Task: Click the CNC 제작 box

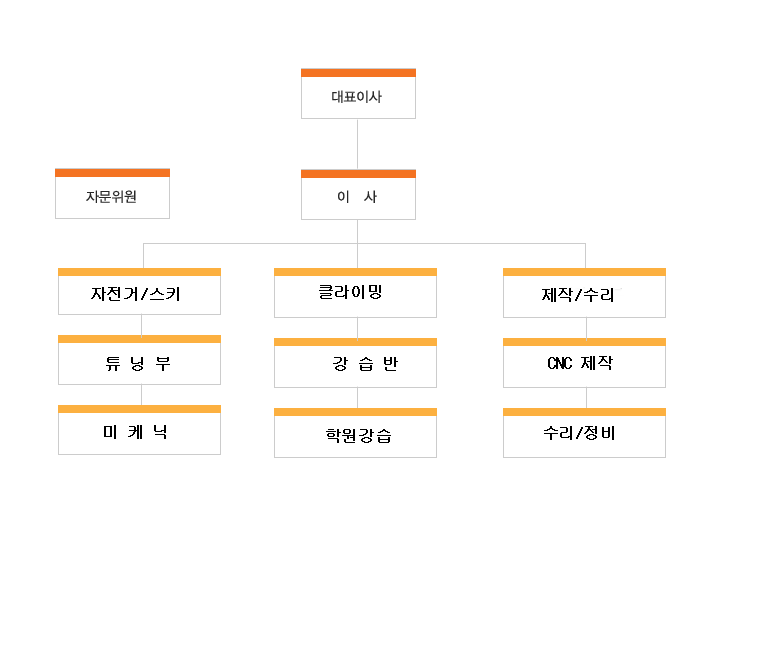Action: (584, 363)
